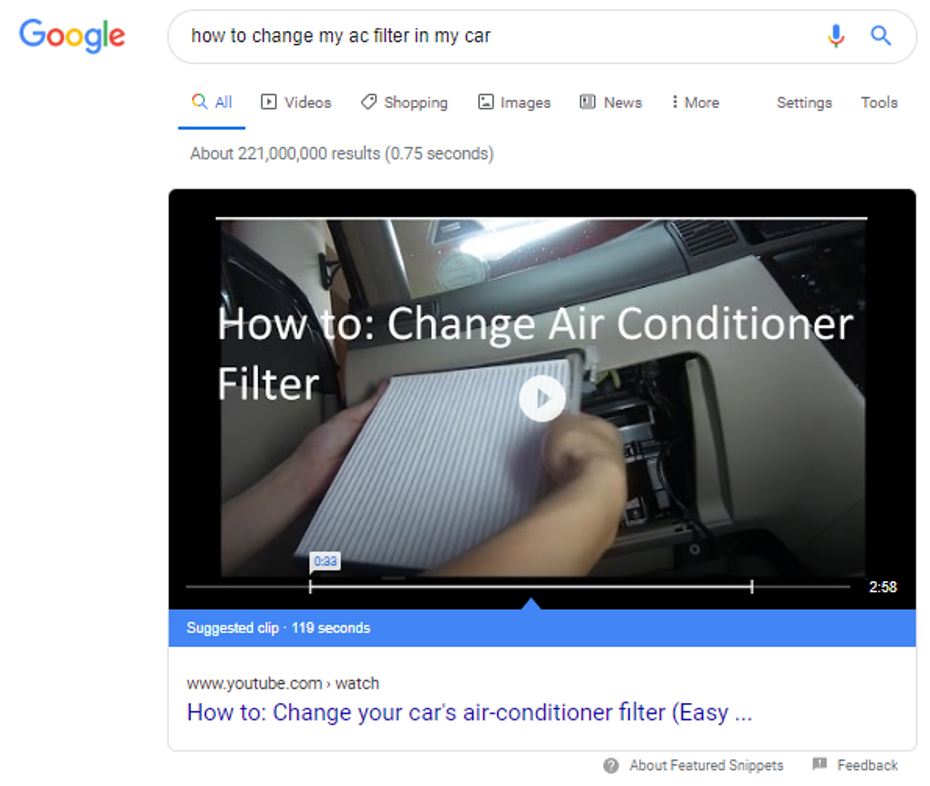
Task: Click the 0:33 clip start marker
Action: [x=325, y=561]
